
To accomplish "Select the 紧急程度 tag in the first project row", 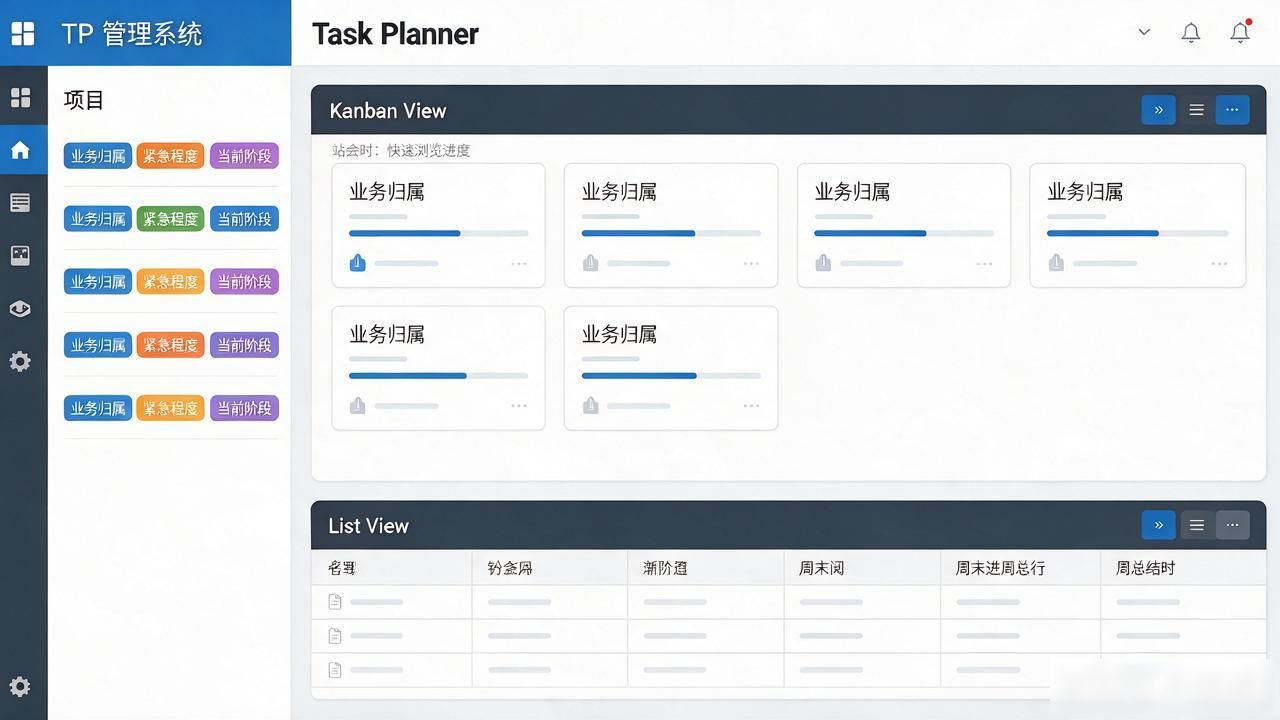I will tap(170, 156).
